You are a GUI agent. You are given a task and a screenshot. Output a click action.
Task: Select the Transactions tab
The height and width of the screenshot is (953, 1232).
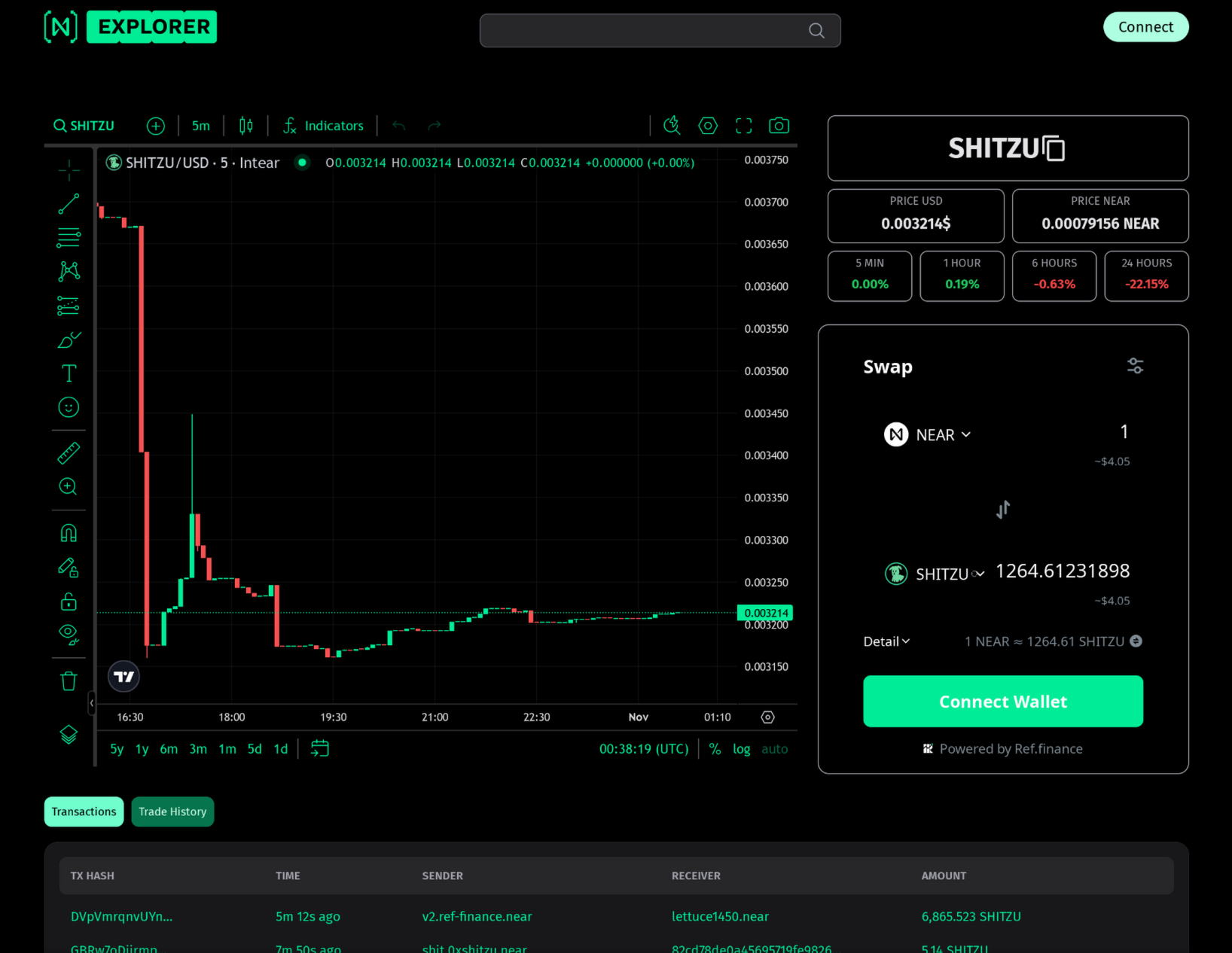(84, 811)
